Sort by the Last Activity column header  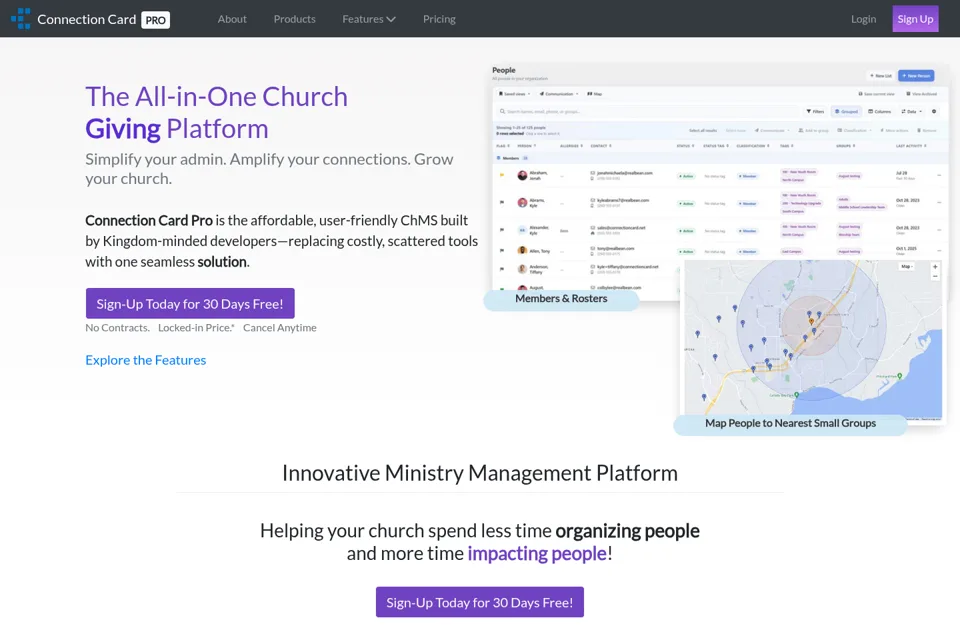pos(911,146)
